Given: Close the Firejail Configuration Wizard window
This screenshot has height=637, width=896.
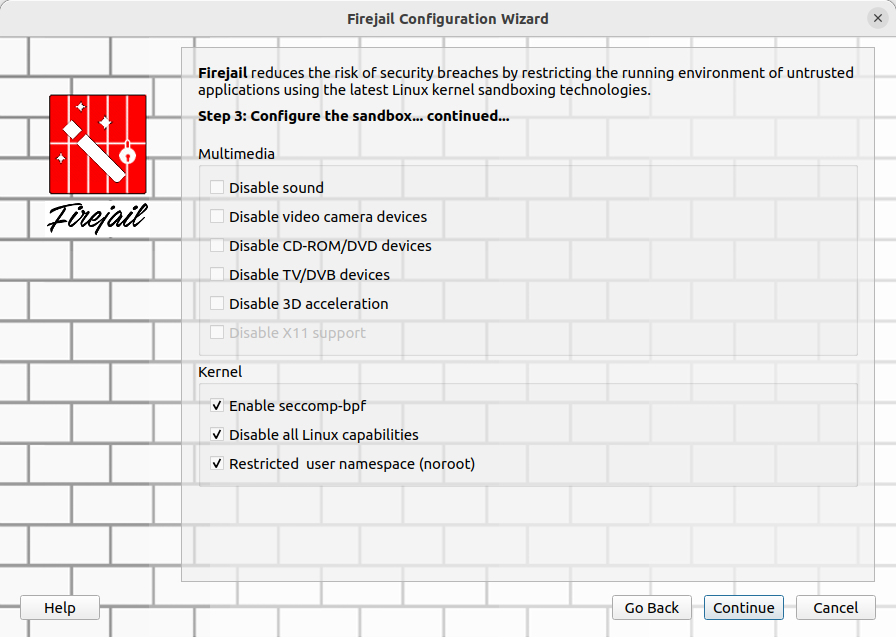Looking at the screenshot, I should (877, 18).
